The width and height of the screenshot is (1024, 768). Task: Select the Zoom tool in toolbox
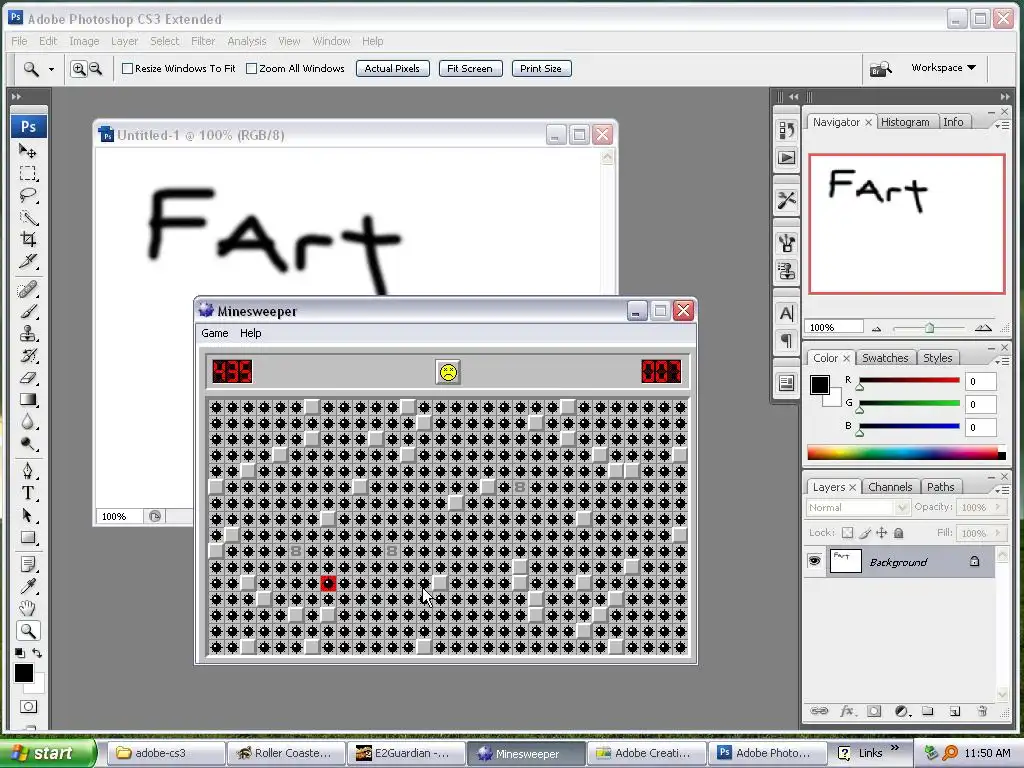[x=27, y=630]
